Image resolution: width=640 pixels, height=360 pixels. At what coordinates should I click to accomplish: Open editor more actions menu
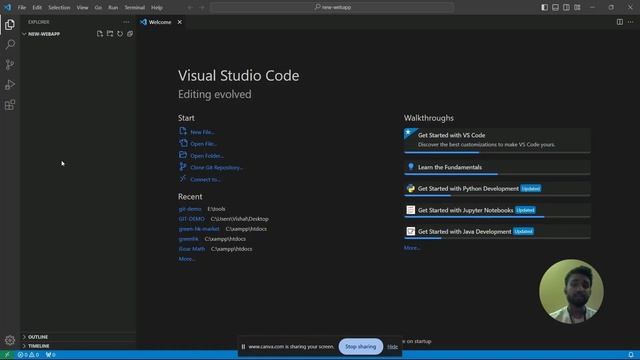[x=631, y=22]
